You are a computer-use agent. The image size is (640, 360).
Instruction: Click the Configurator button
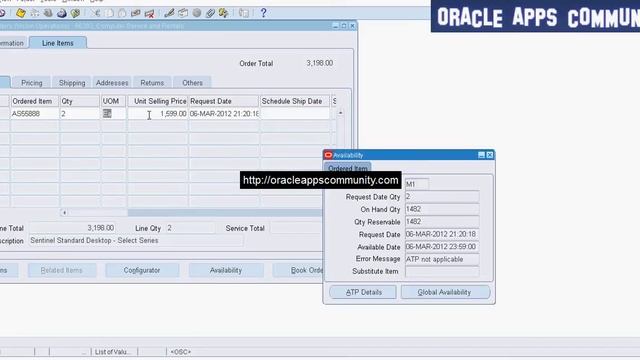[142, 270]
